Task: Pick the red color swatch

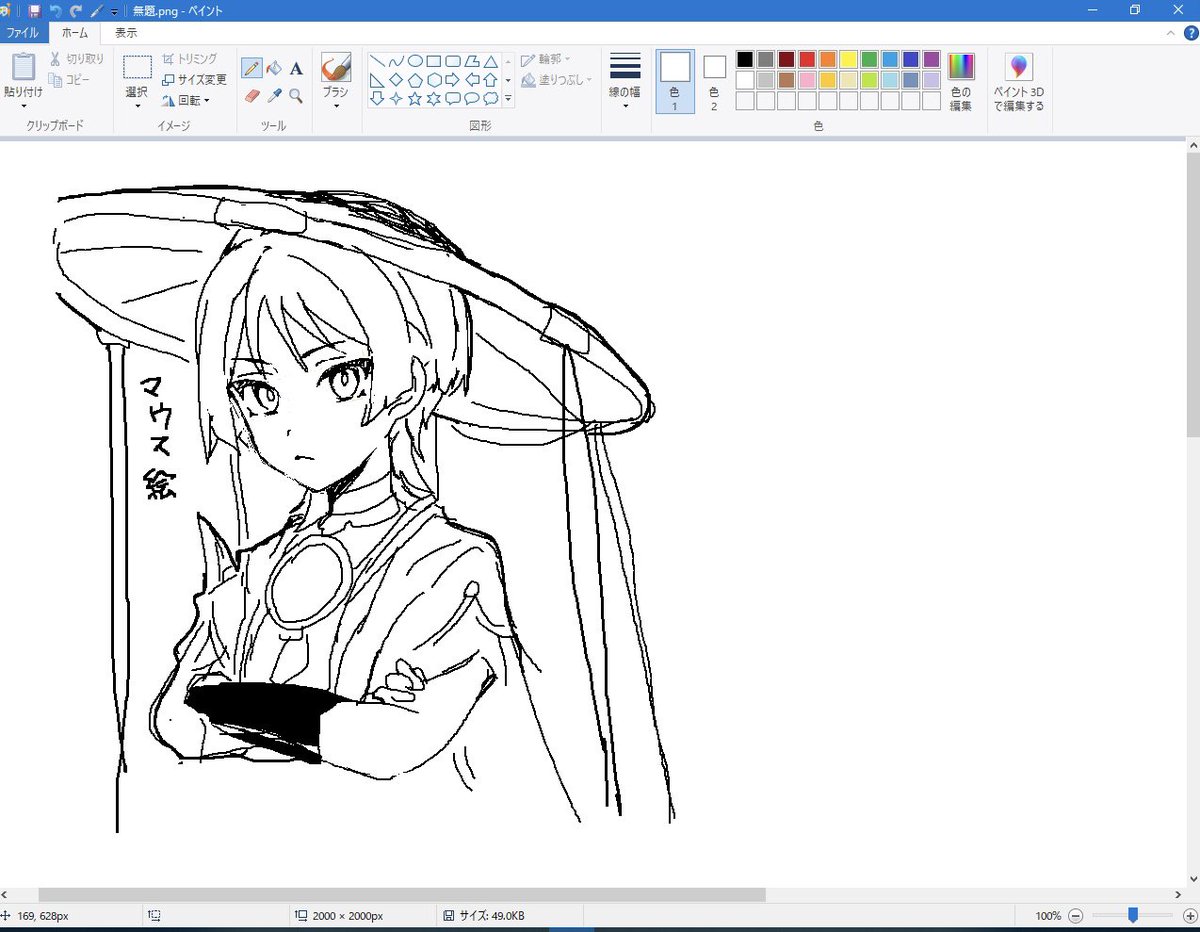Action: pyautogui.click(x=807, y=60)
